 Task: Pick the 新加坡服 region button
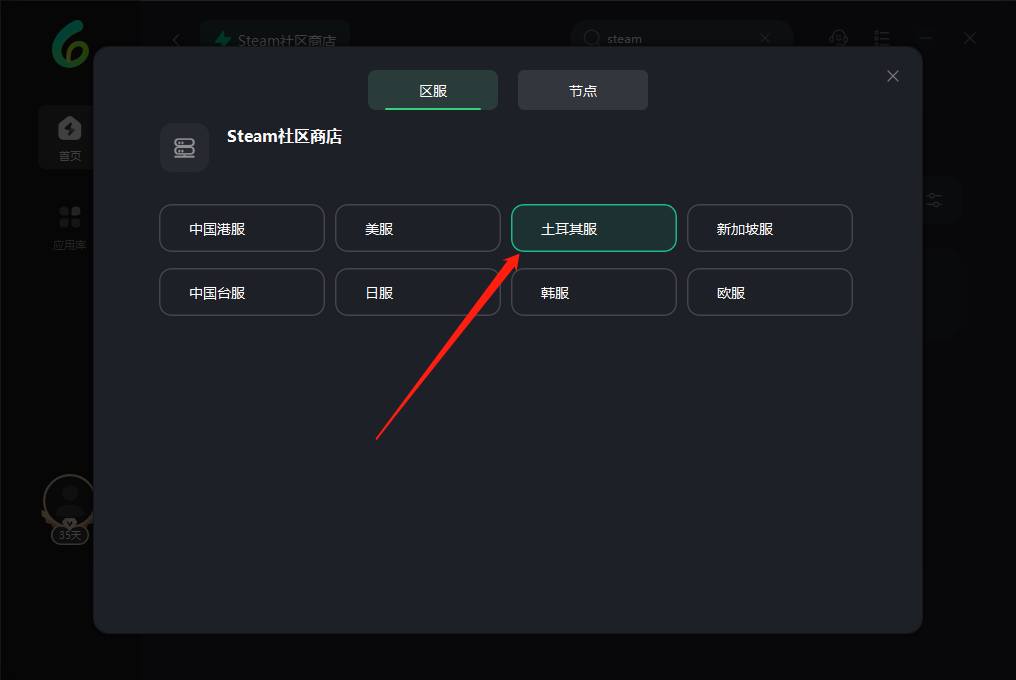coord(770,228)
